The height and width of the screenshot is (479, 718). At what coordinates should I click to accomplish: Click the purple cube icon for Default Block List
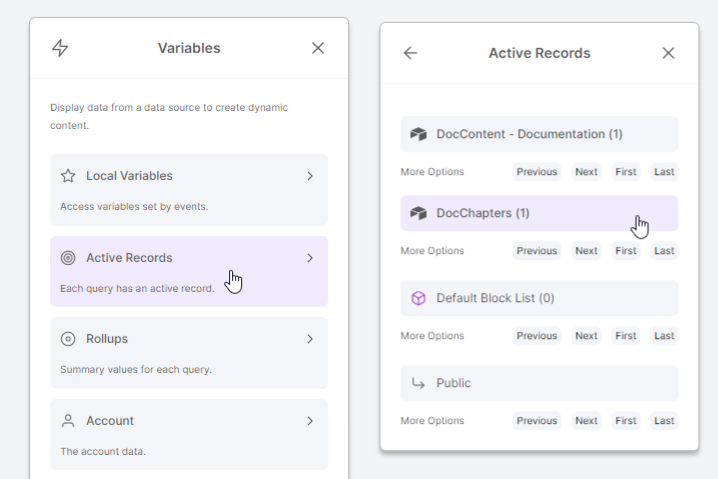click(418, 298)
